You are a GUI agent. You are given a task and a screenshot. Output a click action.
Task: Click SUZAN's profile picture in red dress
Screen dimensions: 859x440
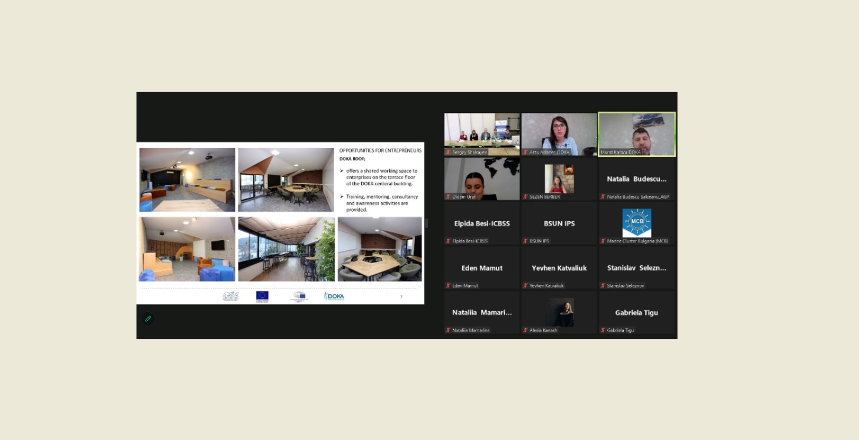pyautogui.click(x=559, y=179)
